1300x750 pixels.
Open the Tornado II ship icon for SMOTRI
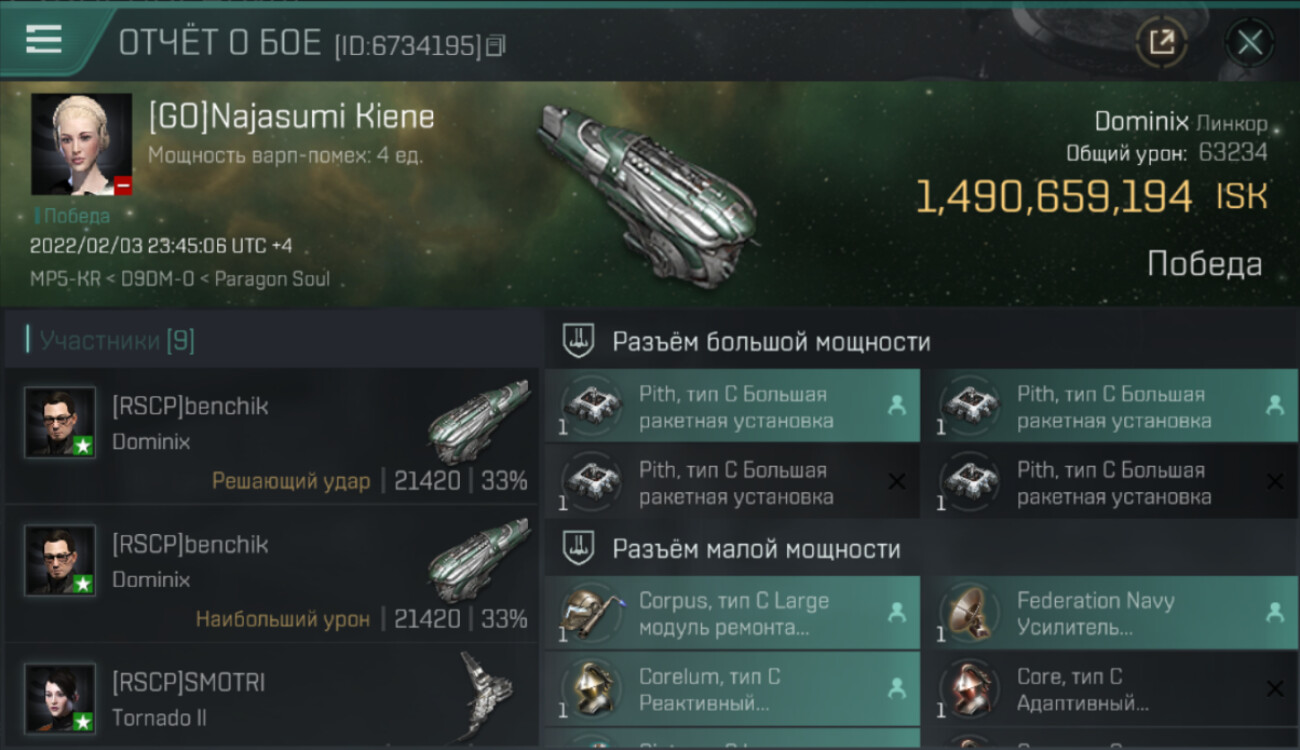pos(486,695)
